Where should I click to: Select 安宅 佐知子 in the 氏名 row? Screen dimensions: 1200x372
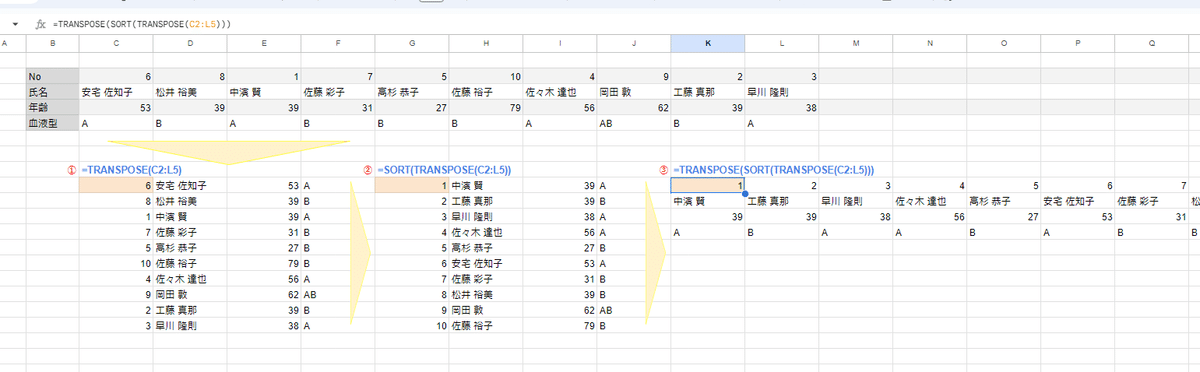click(x=116, y=91)
